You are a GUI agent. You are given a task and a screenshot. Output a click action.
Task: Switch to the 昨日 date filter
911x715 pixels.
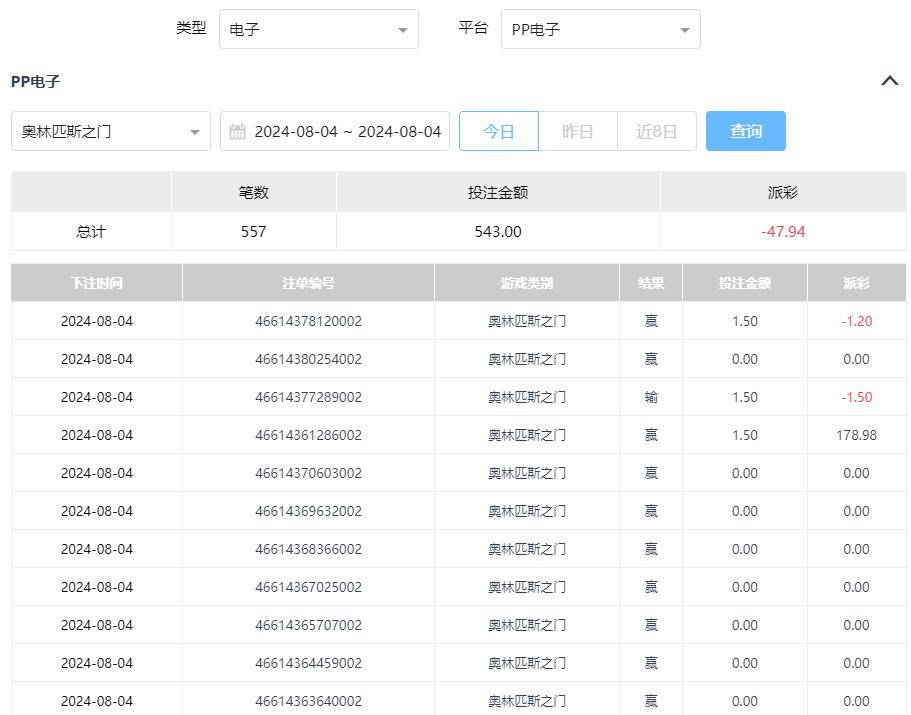point(577,132)
